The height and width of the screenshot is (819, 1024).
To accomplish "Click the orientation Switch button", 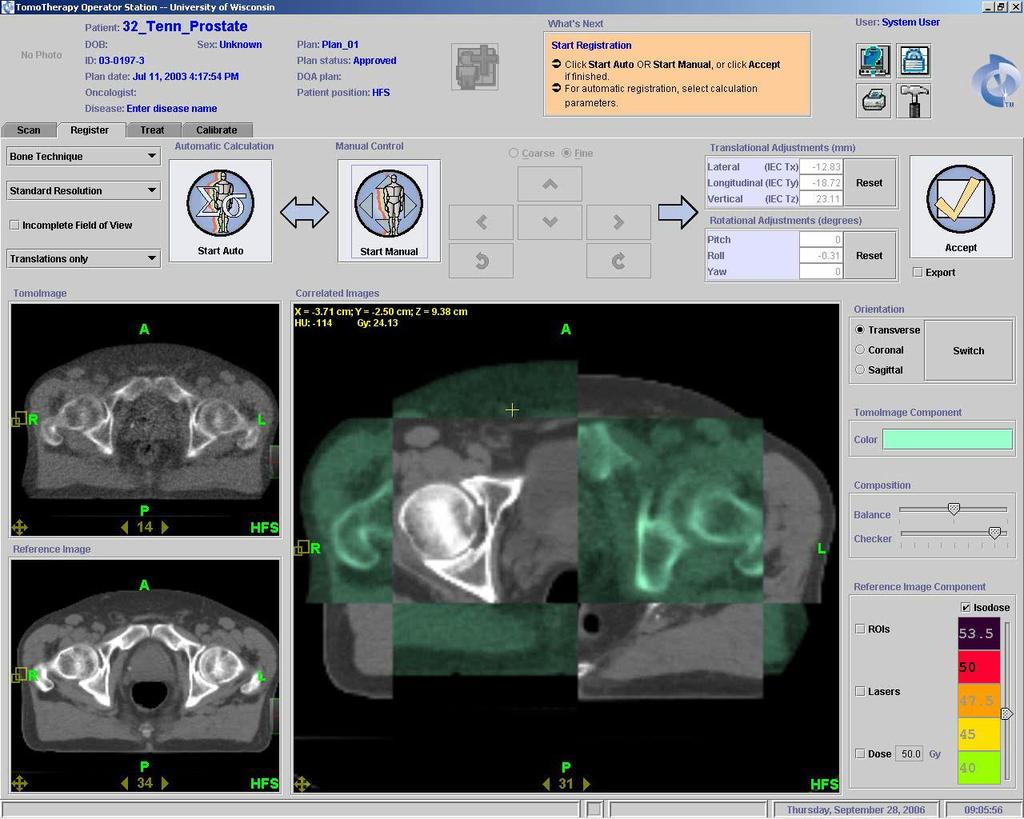I will point(968,351).
